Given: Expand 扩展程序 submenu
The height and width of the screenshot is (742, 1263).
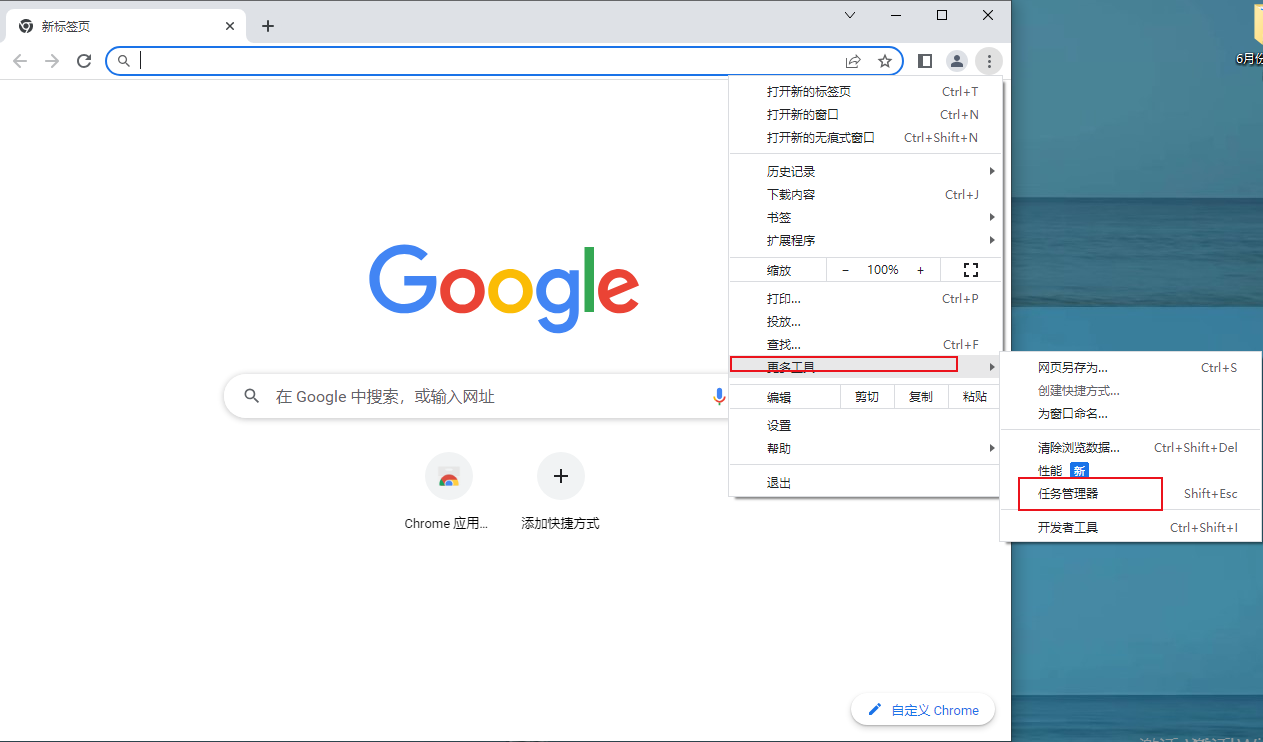Looking at the screenshot, I should (865, 240).
